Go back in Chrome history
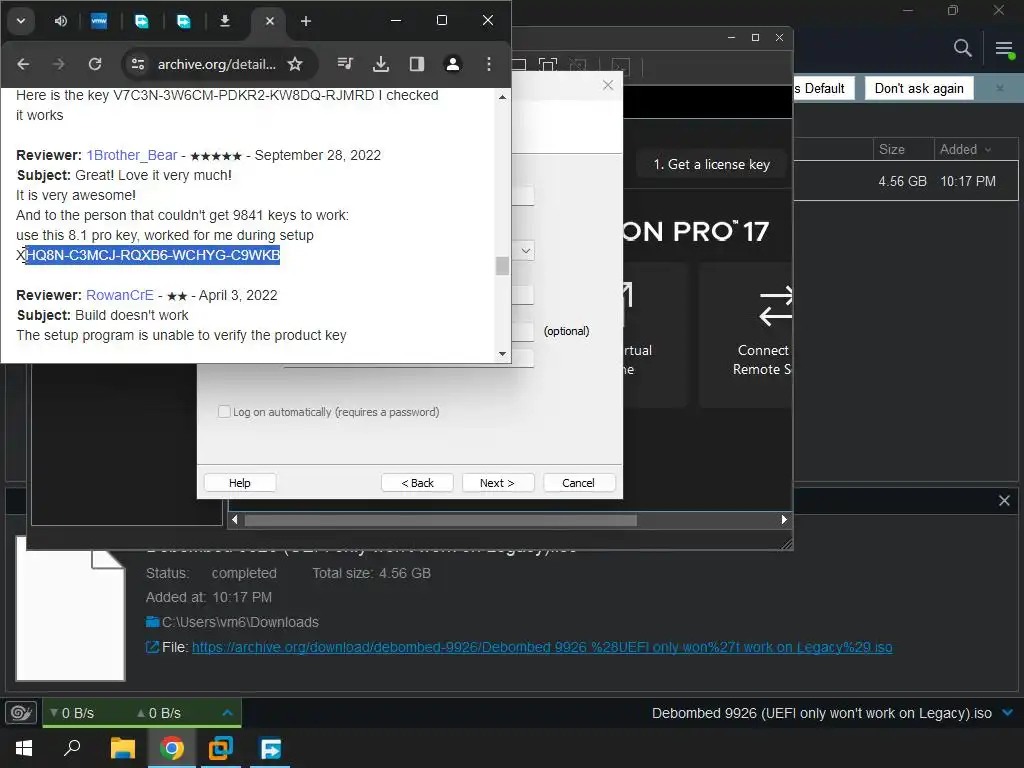The height and width of the screenshot is (768, 1024). (x=24, y=64)
